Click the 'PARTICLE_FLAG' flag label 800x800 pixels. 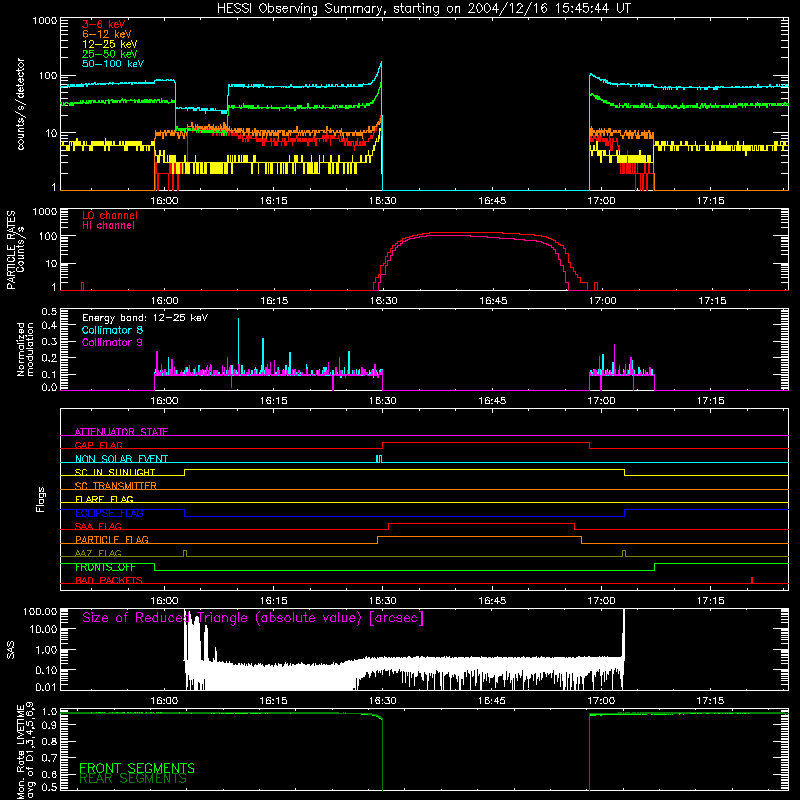pos(112,539)
